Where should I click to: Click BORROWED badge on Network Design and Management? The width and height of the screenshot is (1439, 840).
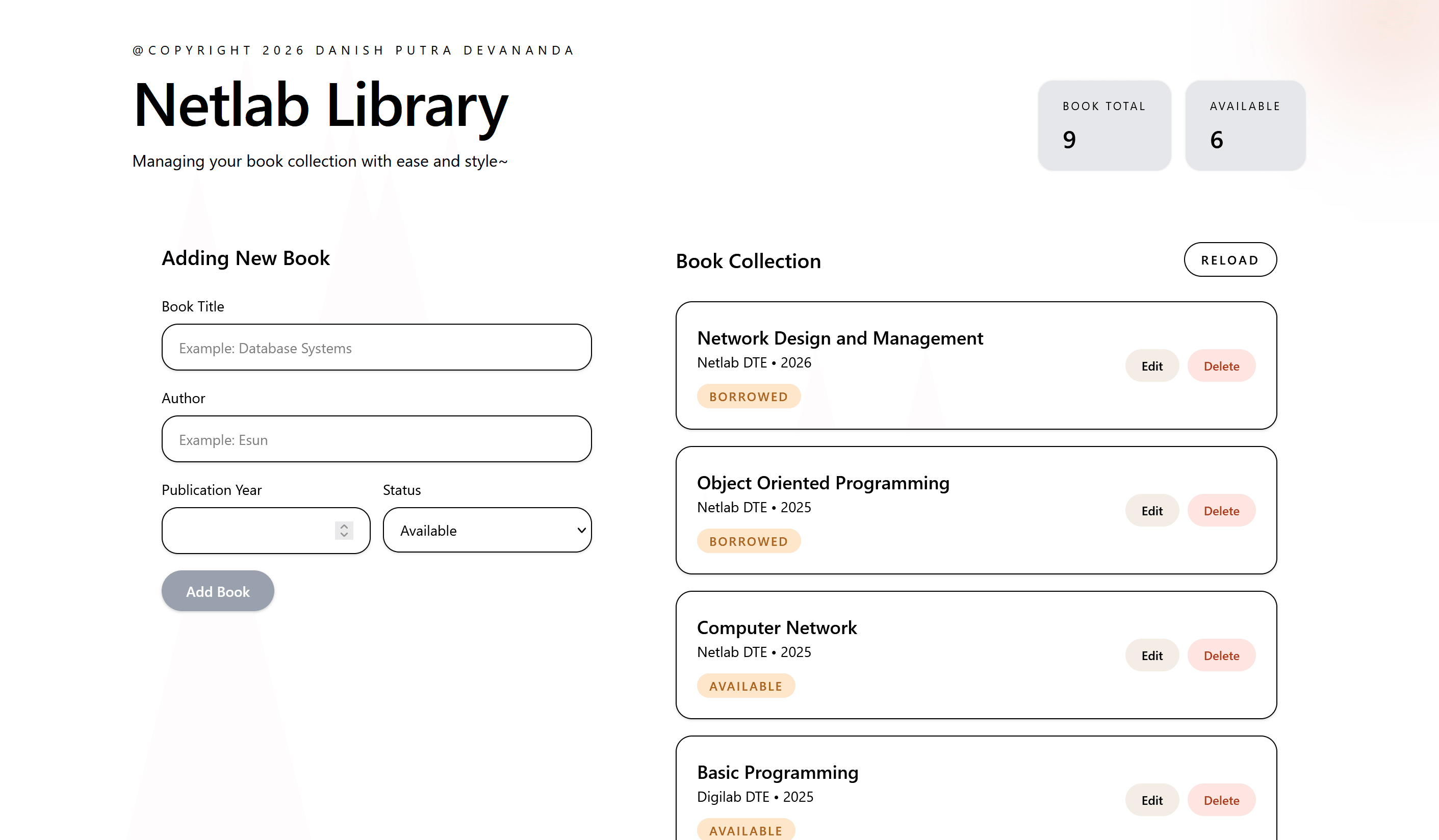click(x=749, y=397)
